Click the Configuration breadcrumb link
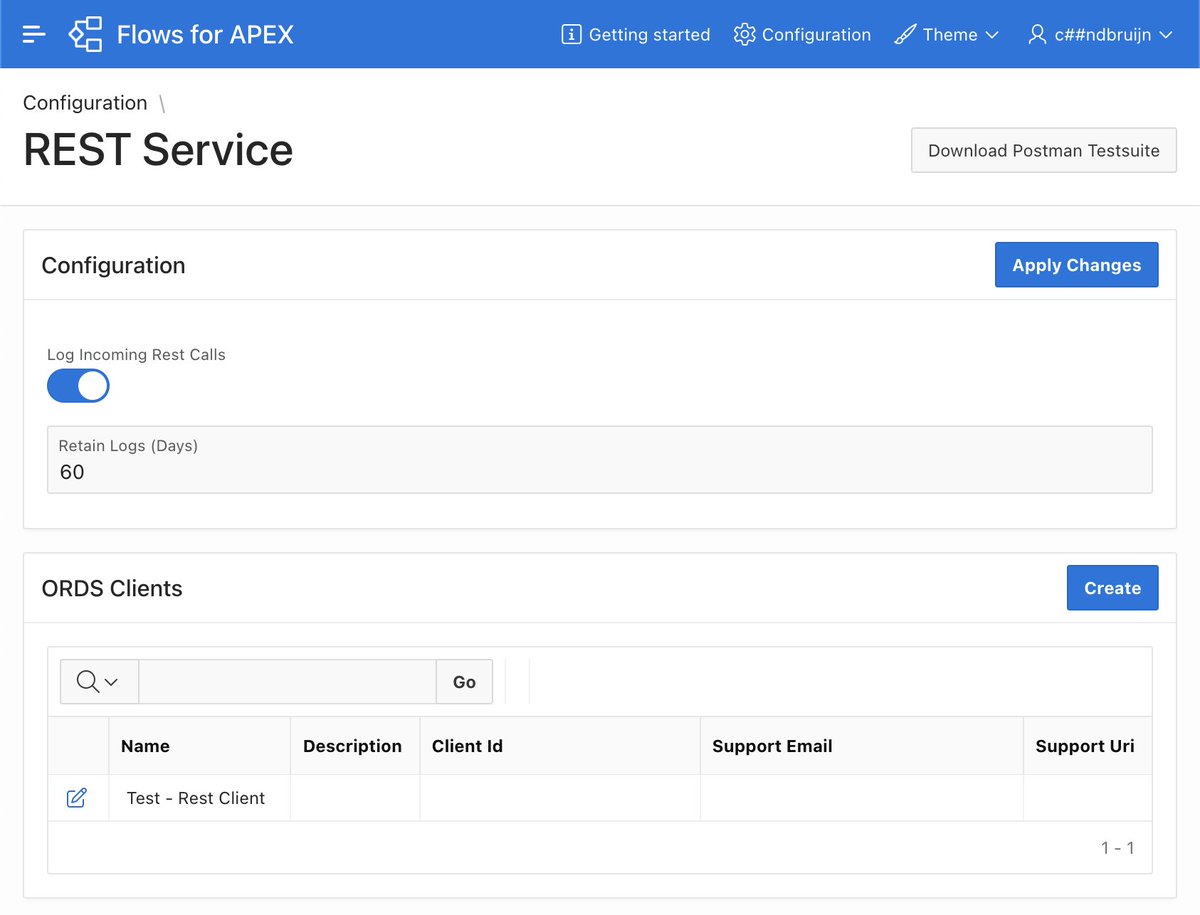The width and height of the screenshot is (1200, 915). [85, 103]
